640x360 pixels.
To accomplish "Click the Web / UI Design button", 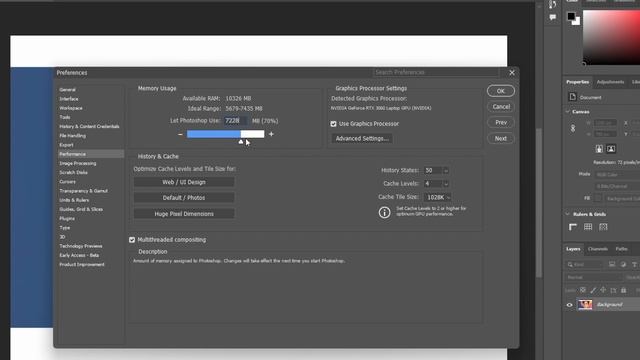I will point(184,182).
